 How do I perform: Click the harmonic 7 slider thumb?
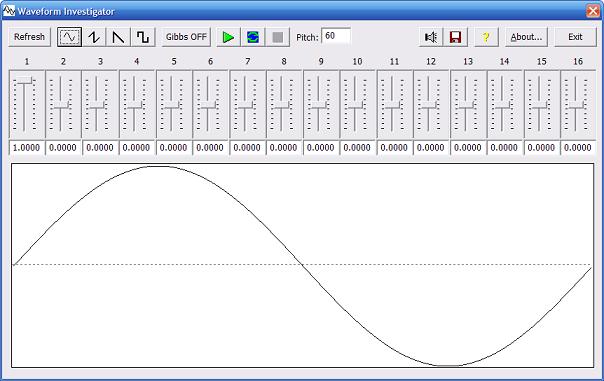pos(245,105)
